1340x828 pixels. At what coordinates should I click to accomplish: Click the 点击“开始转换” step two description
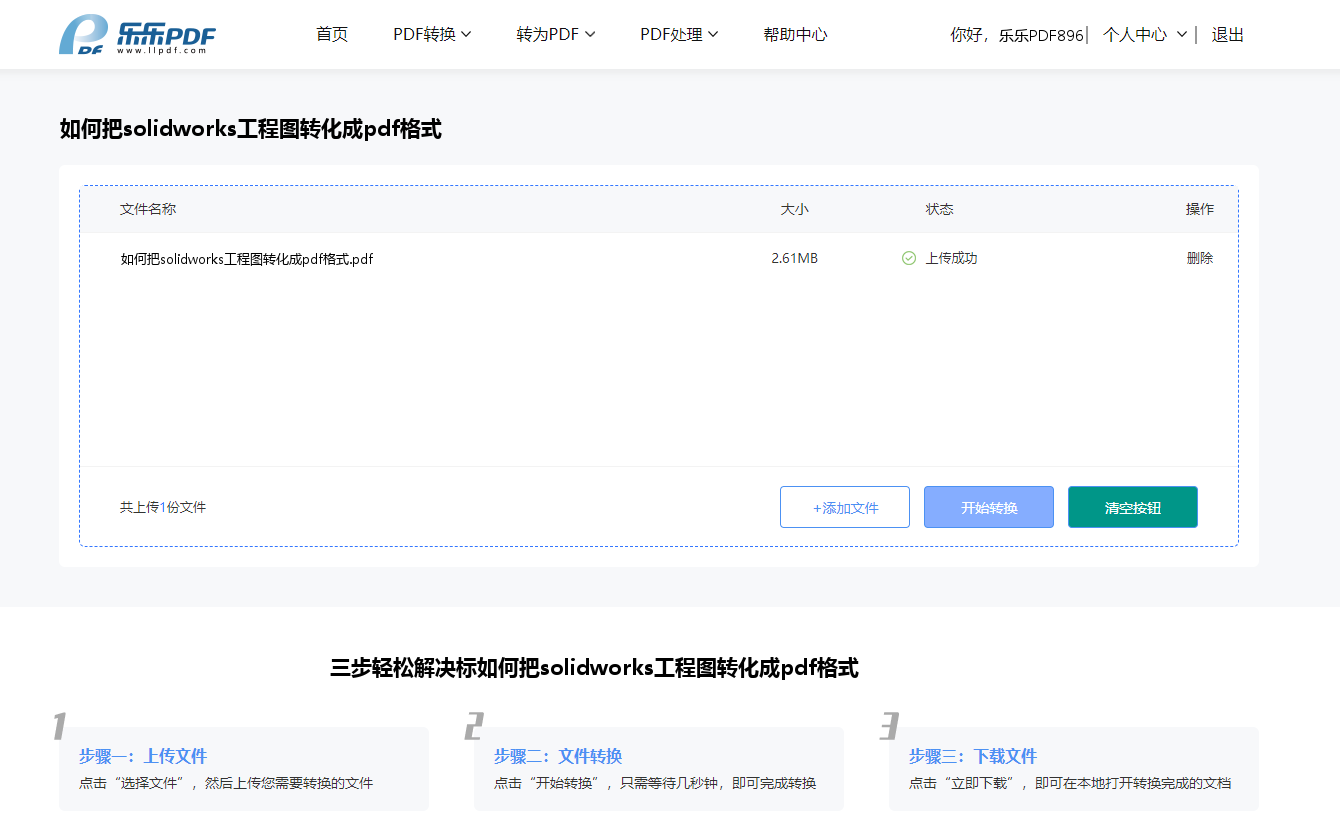655,783
